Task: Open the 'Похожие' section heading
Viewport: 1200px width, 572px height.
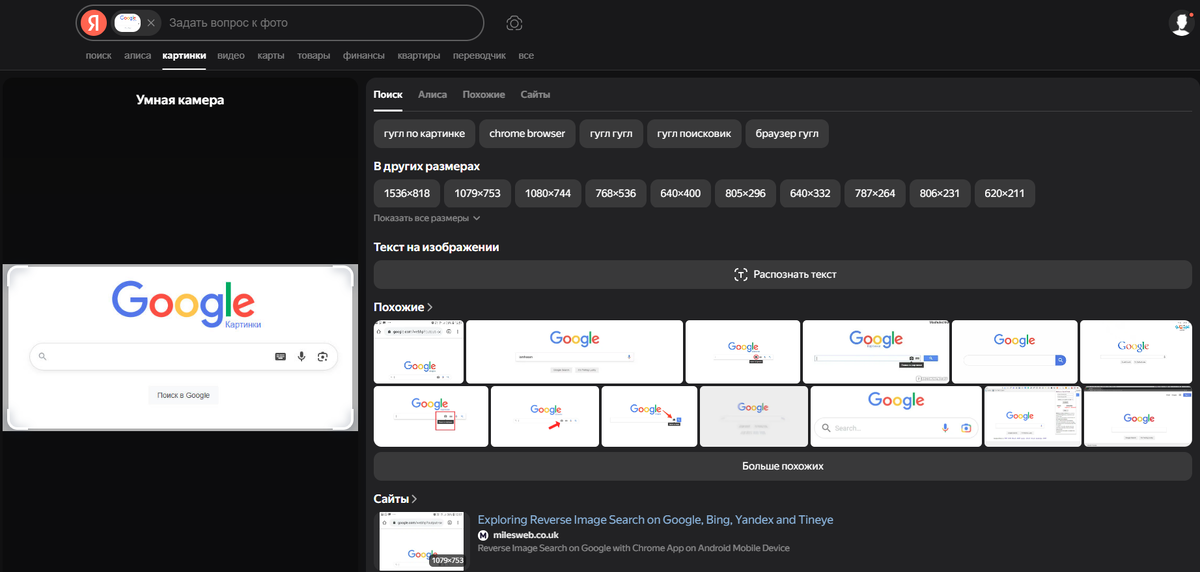Action: pyautogui.click(x=403, y=307)
